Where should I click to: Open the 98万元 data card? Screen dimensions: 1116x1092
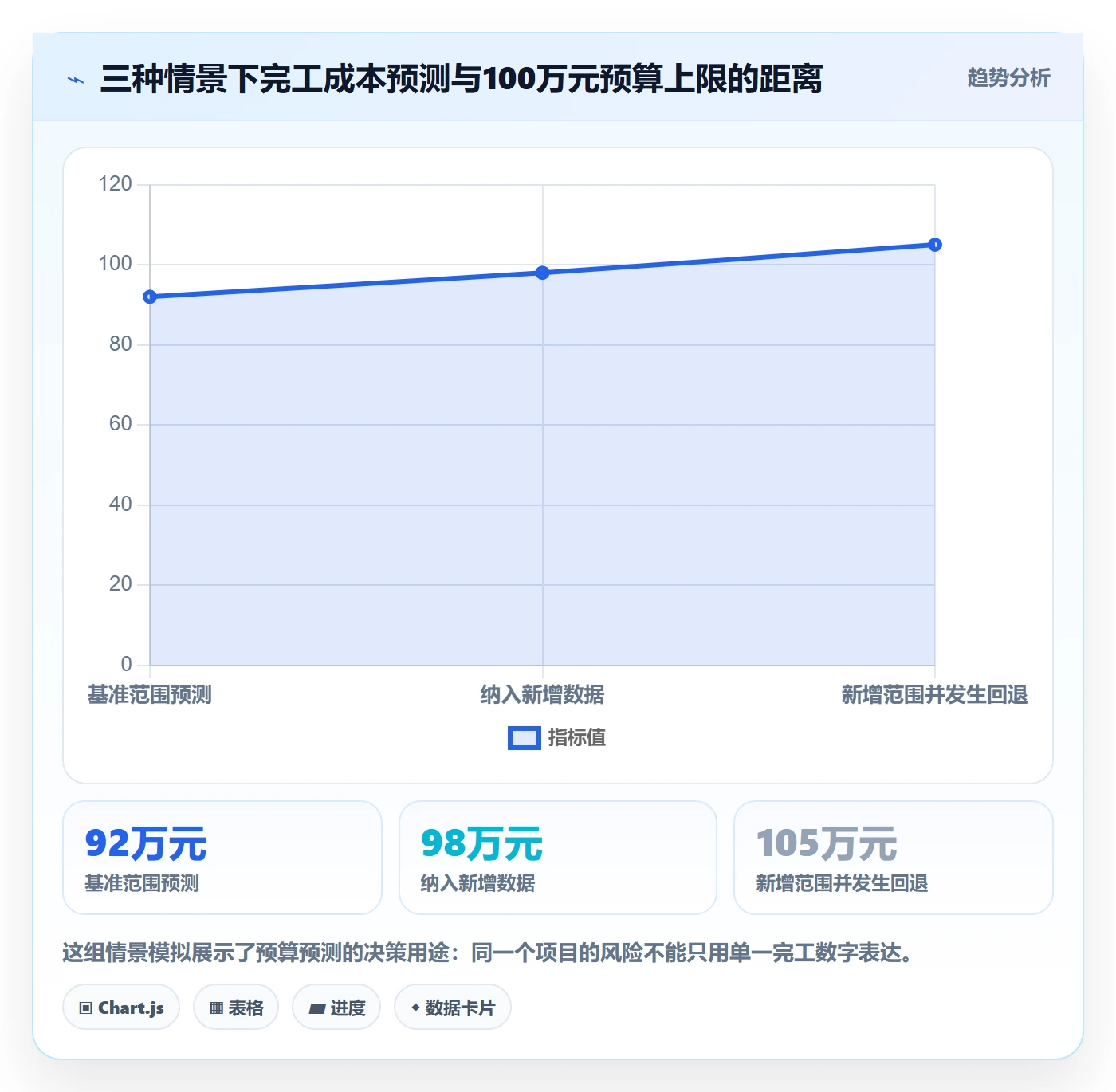(558, 858)
